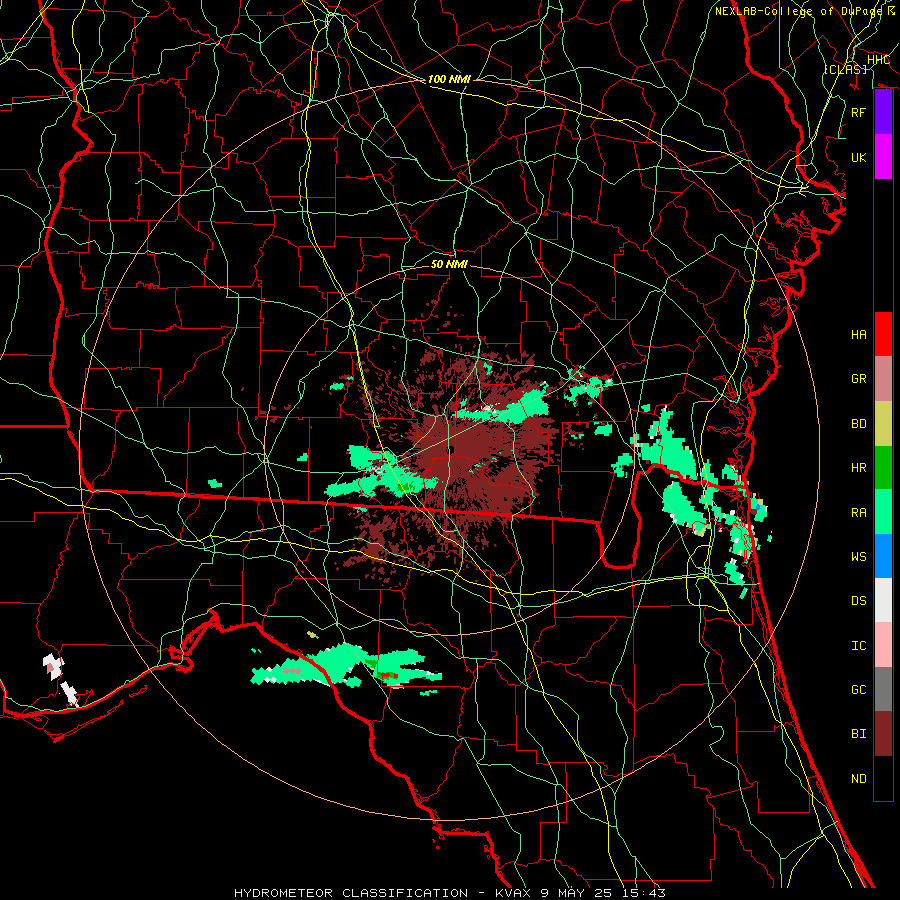Click the 9 MAY 25 date text
This screenshot has width=900, height=900.
coord(577,893)
